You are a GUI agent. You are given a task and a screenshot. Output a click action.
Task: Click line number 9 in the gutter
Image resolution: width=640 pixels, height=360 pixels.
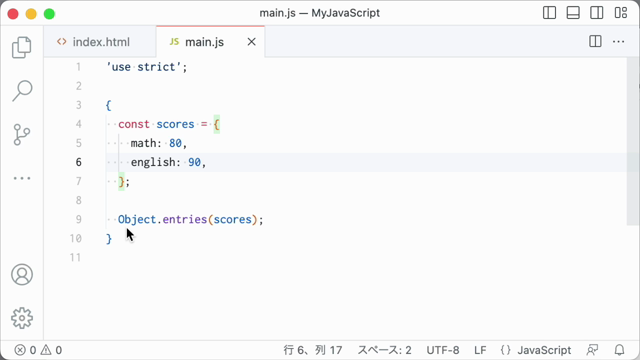[x=78, y=220]
